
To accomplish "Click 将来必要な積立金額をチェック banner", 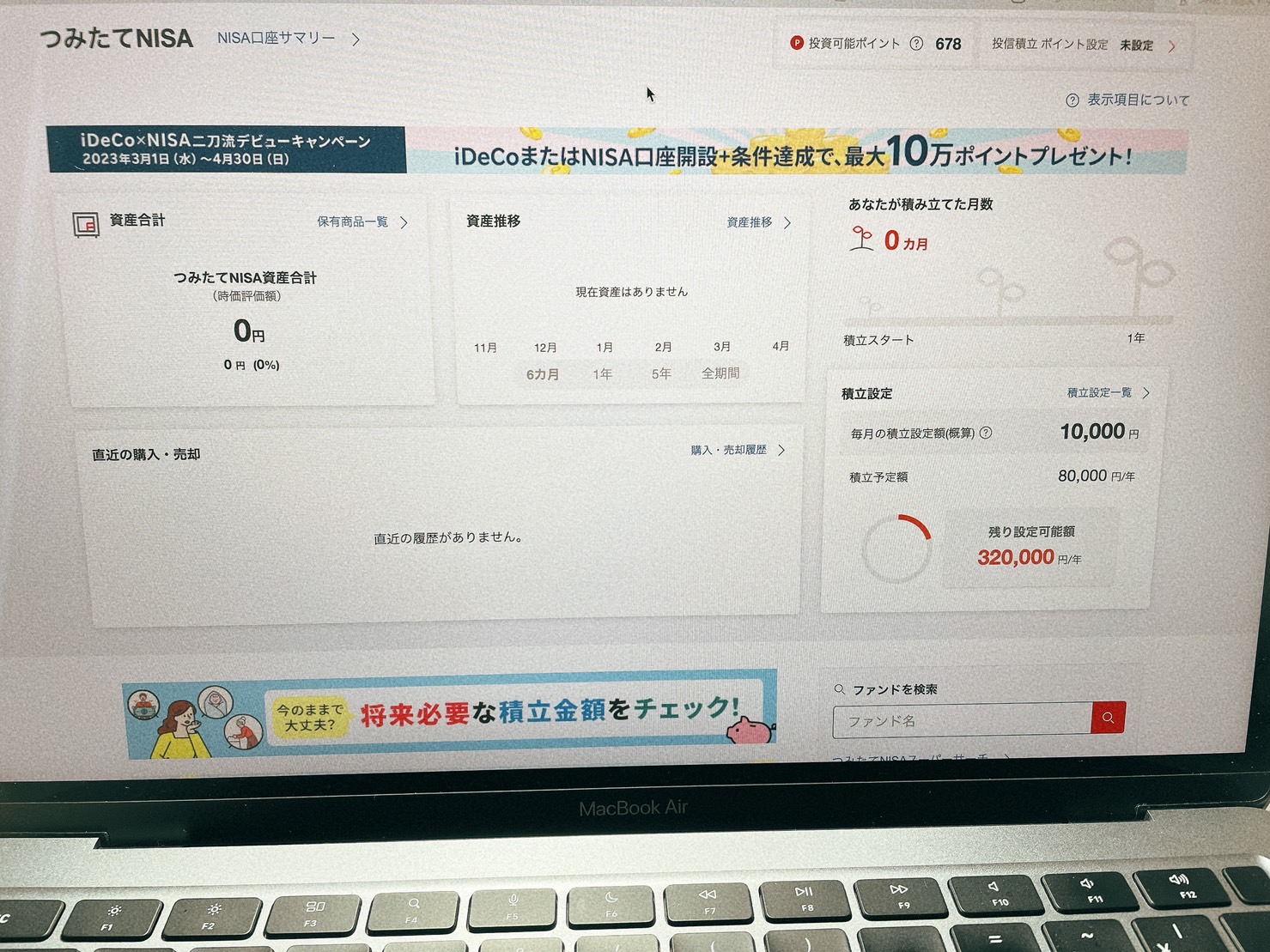I will pos(451,712).
